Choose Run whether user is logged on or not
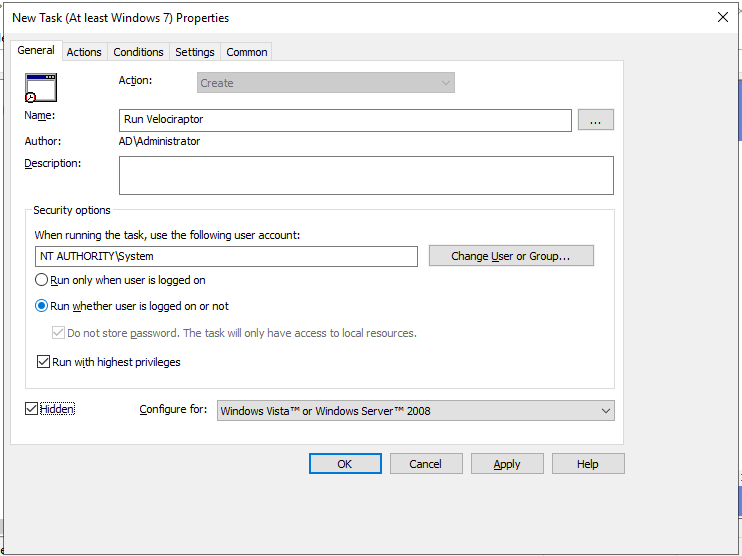 [x=43, y=307]
